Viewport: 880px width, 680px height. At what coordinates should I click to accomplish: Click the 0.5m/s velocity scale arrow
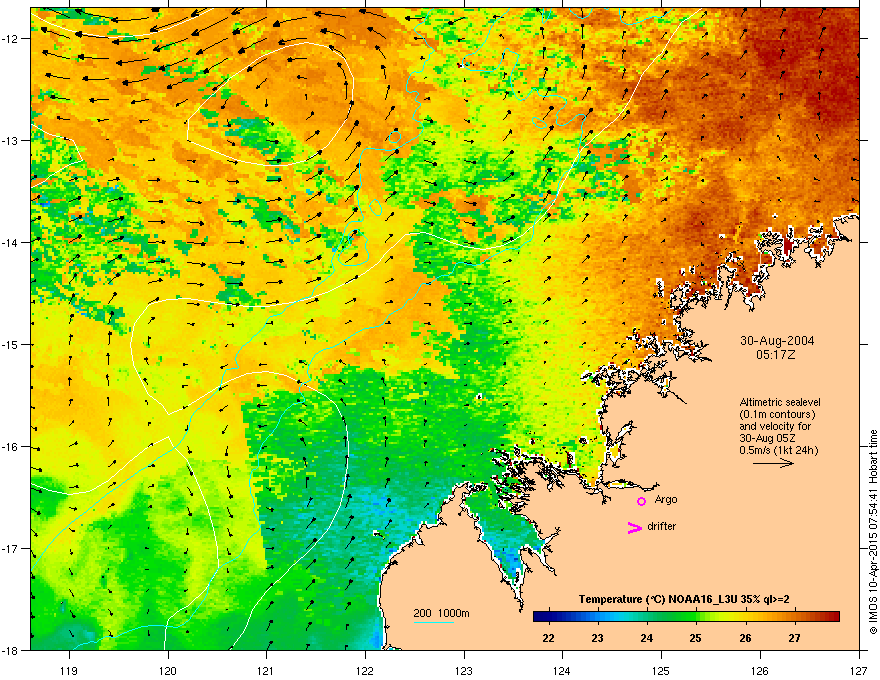click(773, 463)
